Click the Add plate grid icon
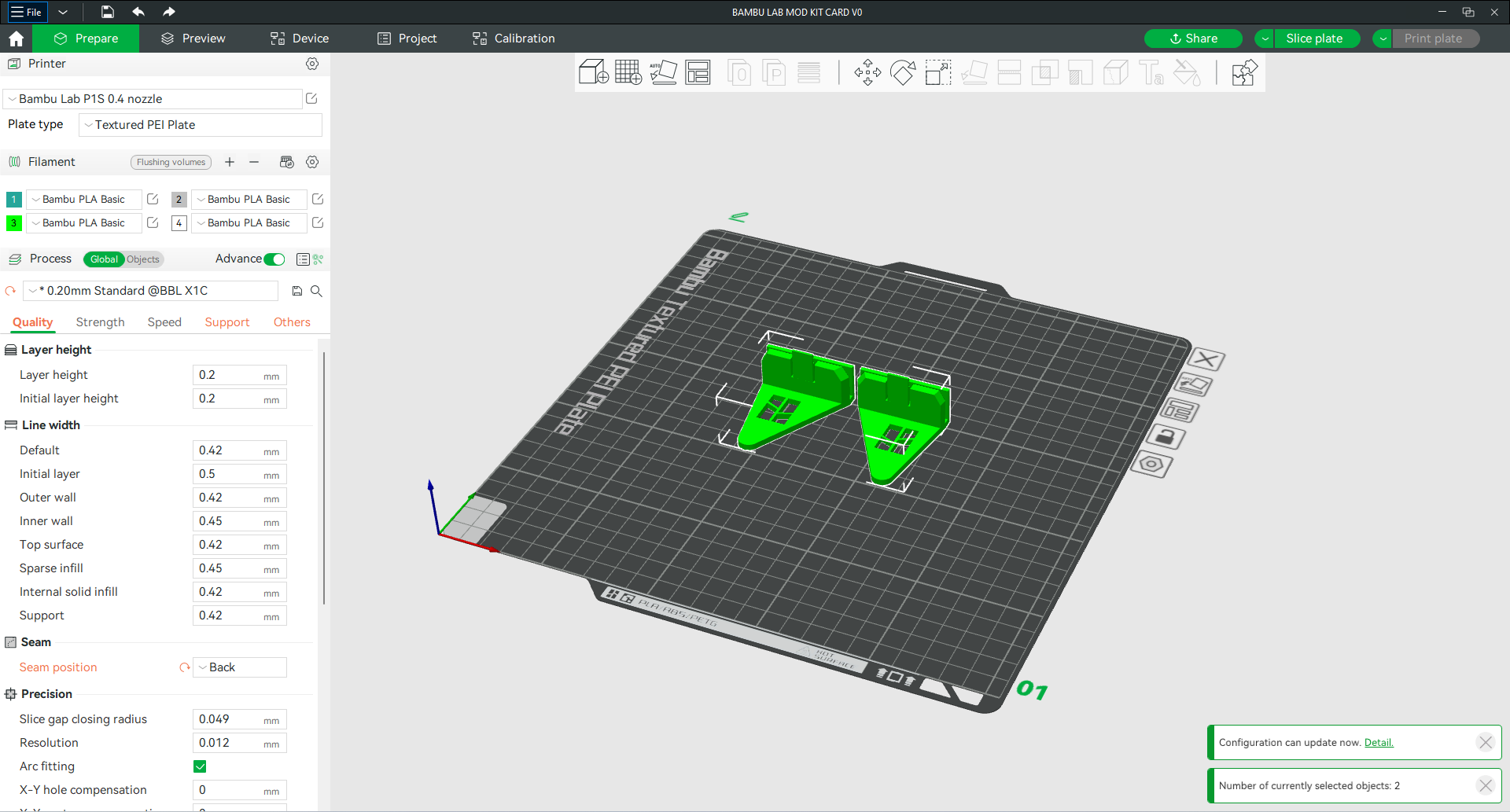Image resolution: width=1510 pixels, height=812 pixels. point(628,72)
